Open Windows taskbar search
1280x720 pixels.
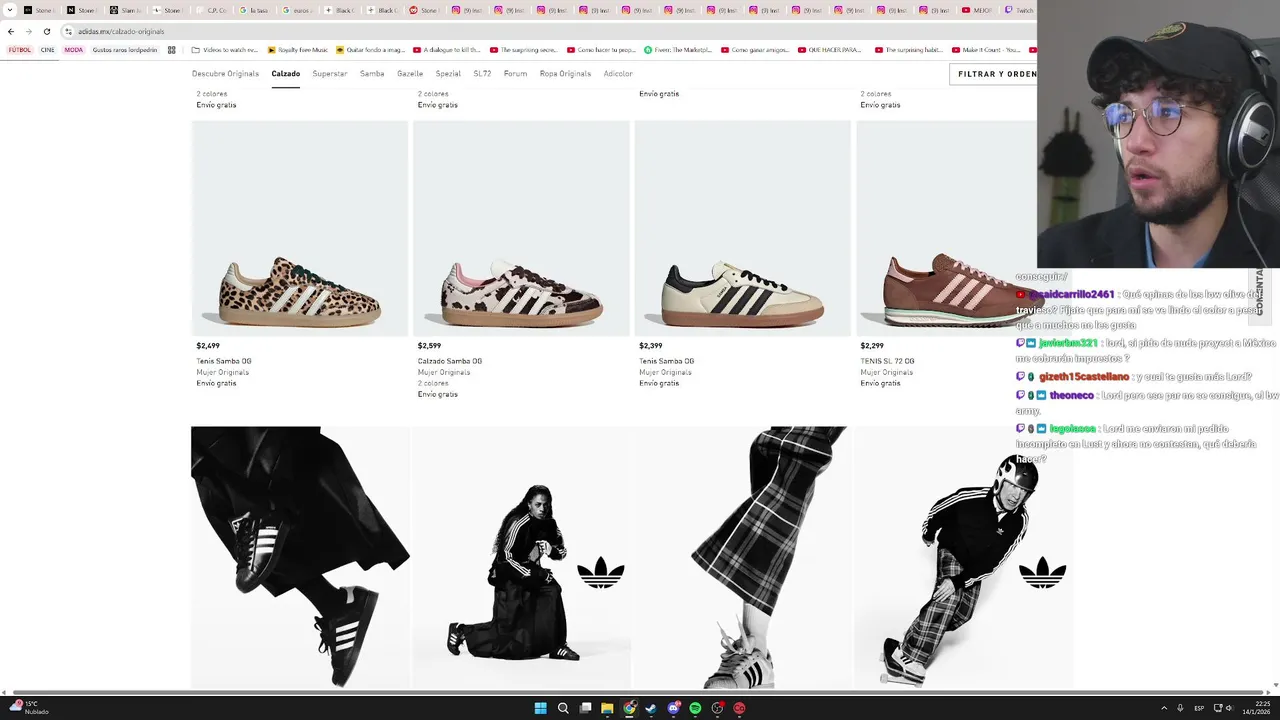[x=563, y=708]
